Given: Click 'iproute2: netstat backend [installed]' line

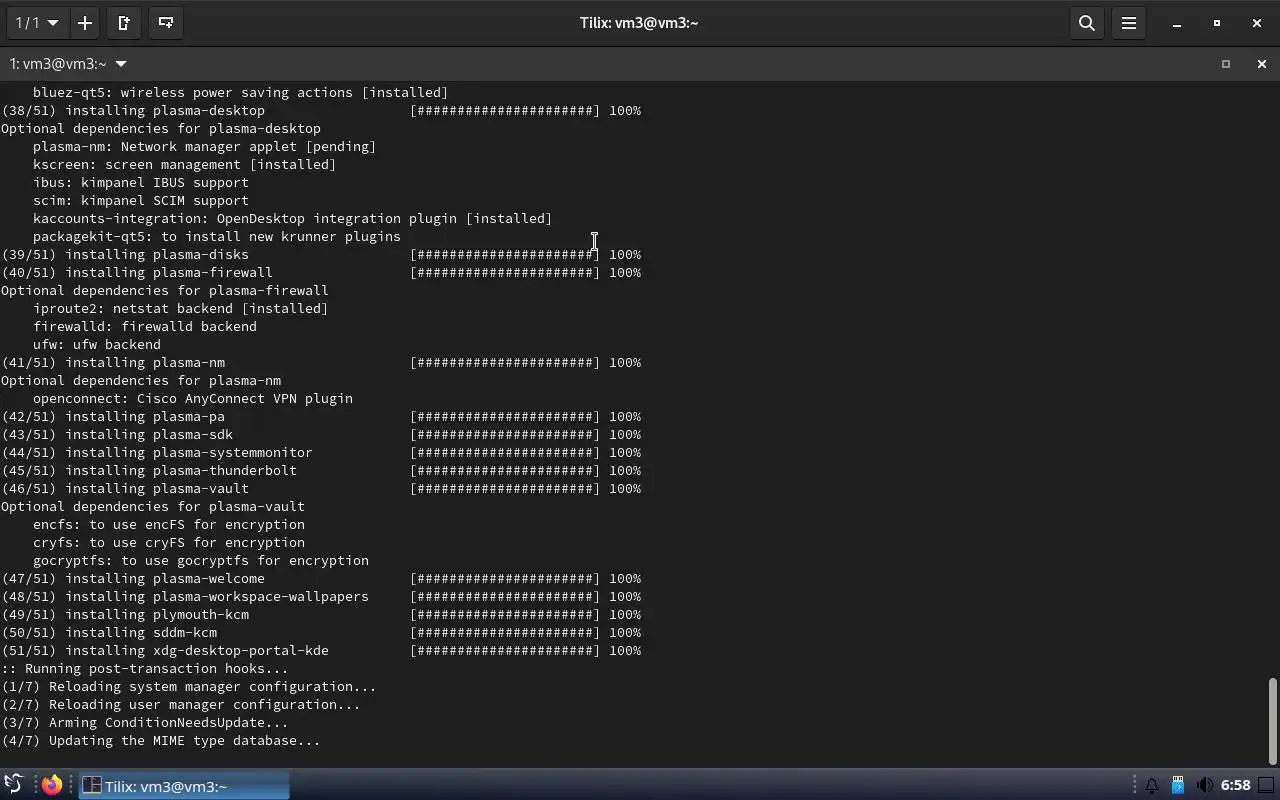Looking at the screenshot, I should (181, 309).
